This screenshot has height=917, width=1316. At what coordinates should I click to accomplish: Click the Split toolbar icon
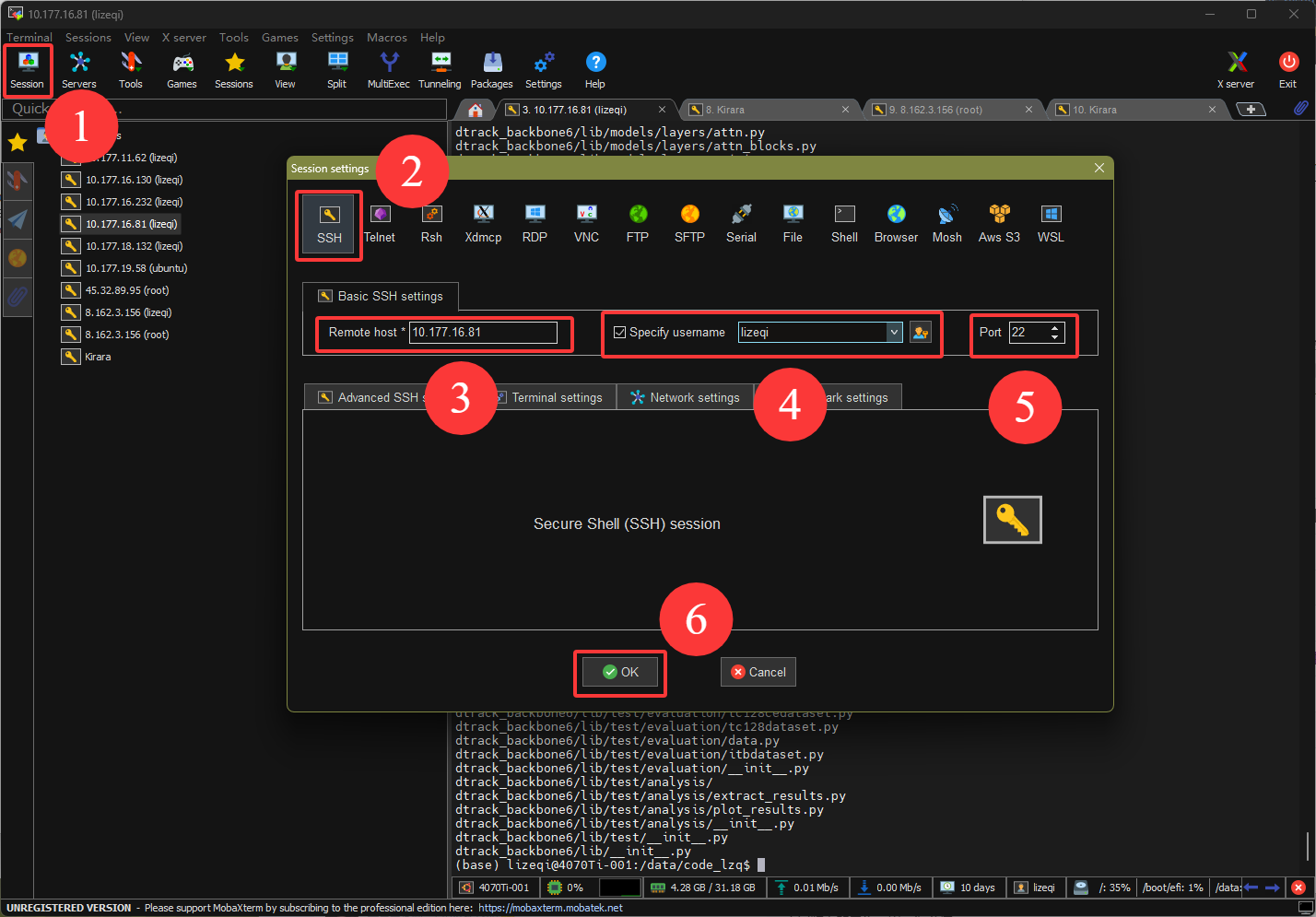(337, 70)
